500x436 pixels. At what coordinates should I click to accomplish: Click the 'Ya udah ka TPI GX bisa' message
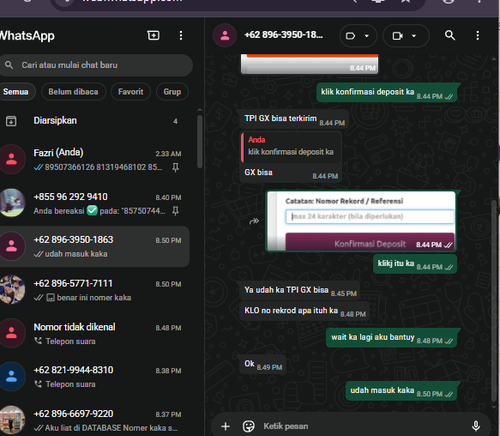[300, 290]
